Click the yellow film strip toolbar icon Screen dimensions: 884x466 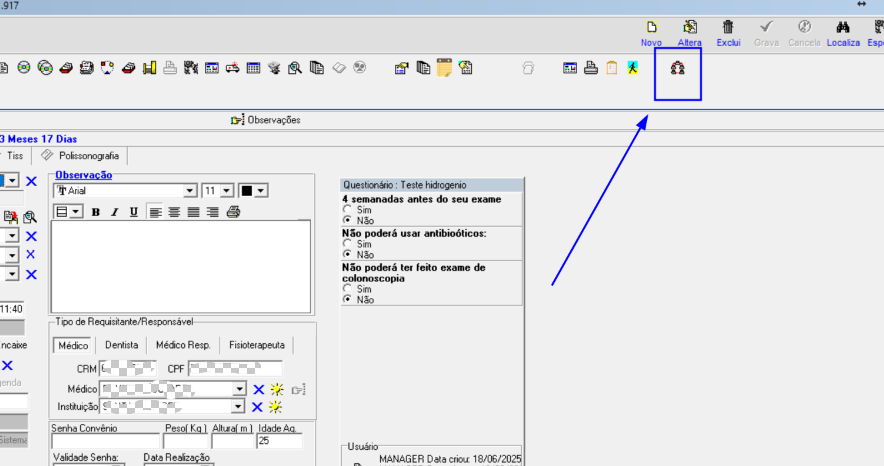149,68
